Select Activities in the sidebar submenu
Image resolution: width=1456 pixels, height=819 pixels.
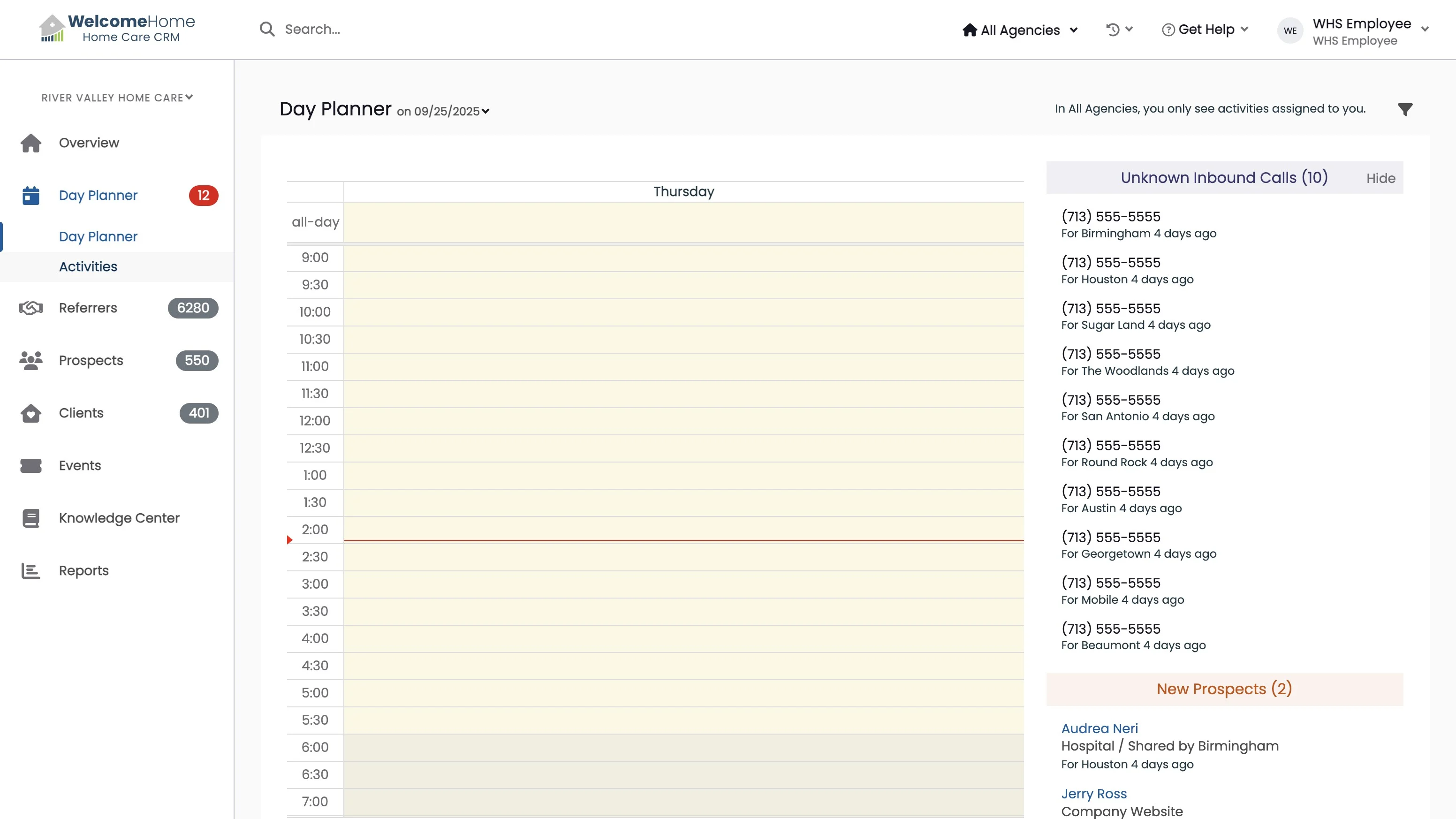[88, 267]
